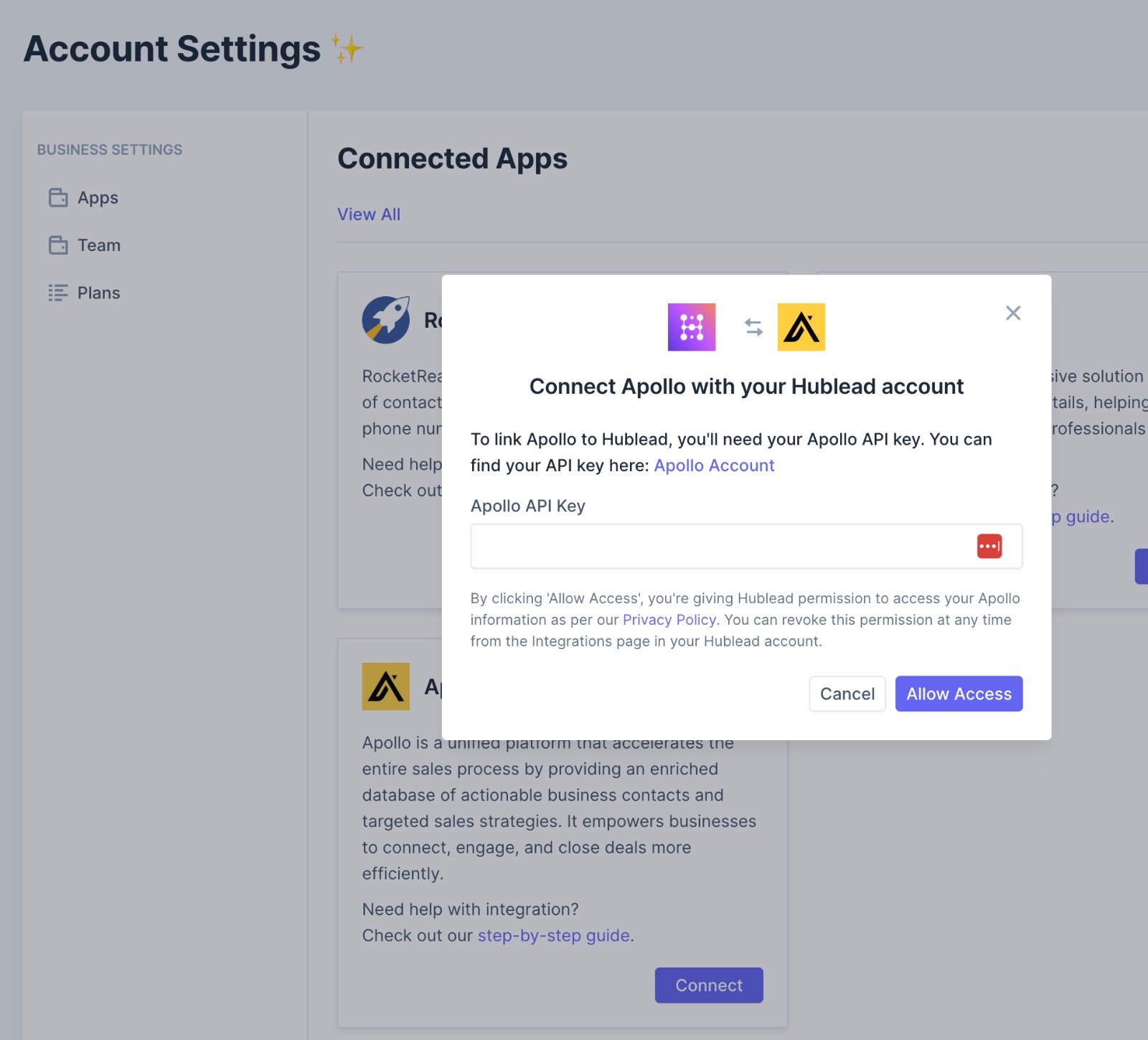Click the password manager icon in API key field
Viewport: 1148px width, 1040px height.
click(x=989, y=547)
